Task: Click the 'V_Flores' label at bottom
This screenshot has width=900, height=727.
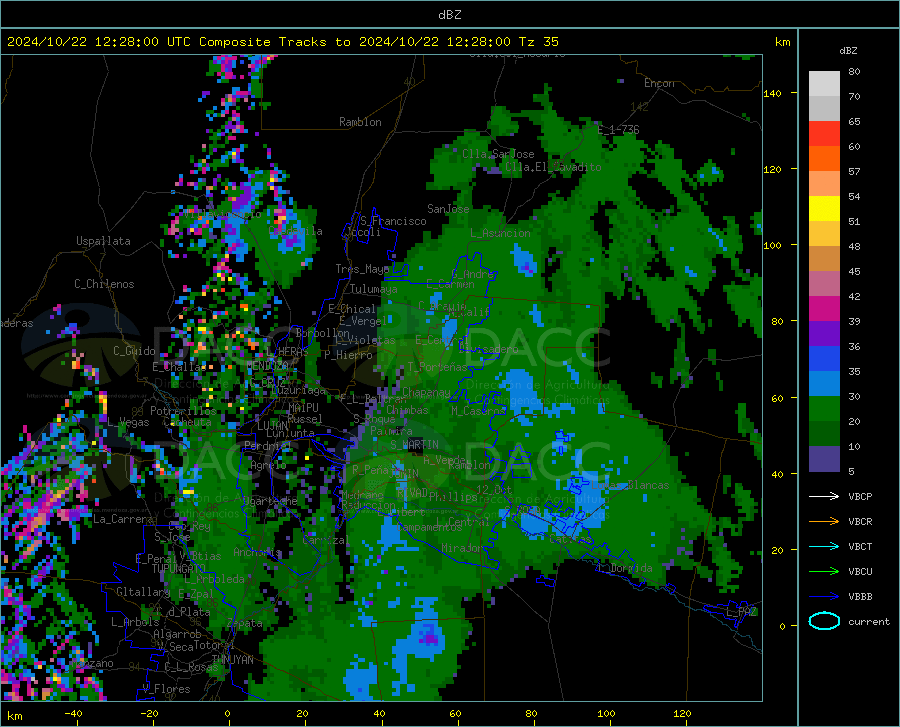Action: pos(166,689)
